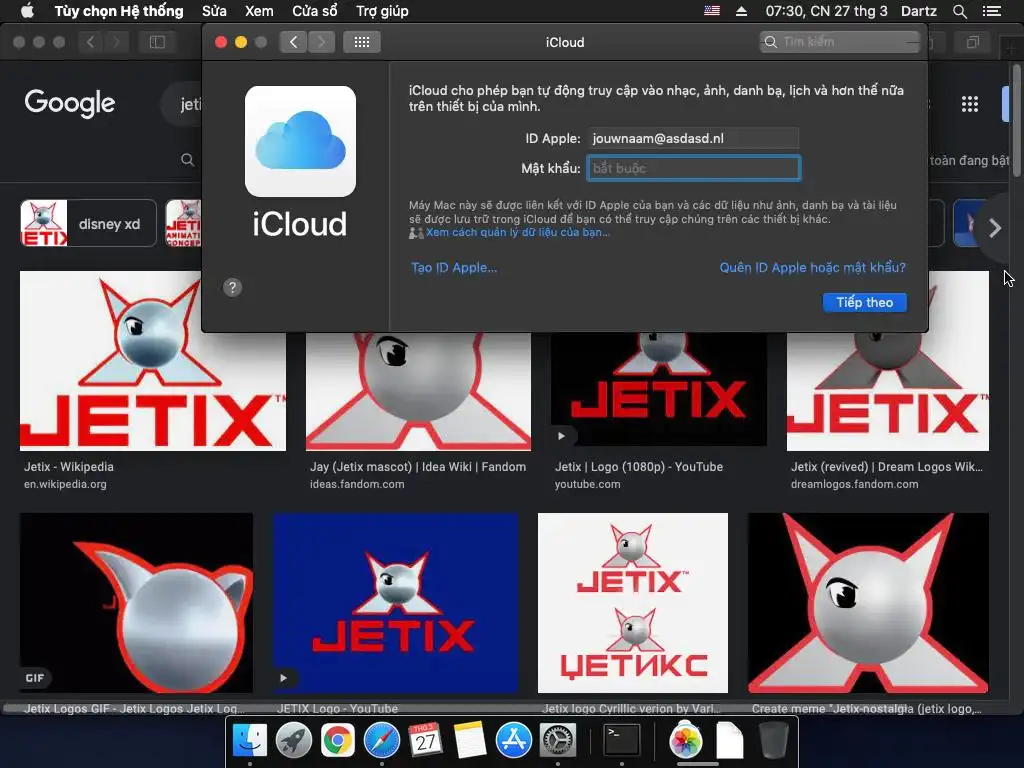Image resolution: width=1024 pixels, height=768 pixels.
Task: Open Jay (Jetix mascot) Idea Wiki image
Action: pos(418,392)
